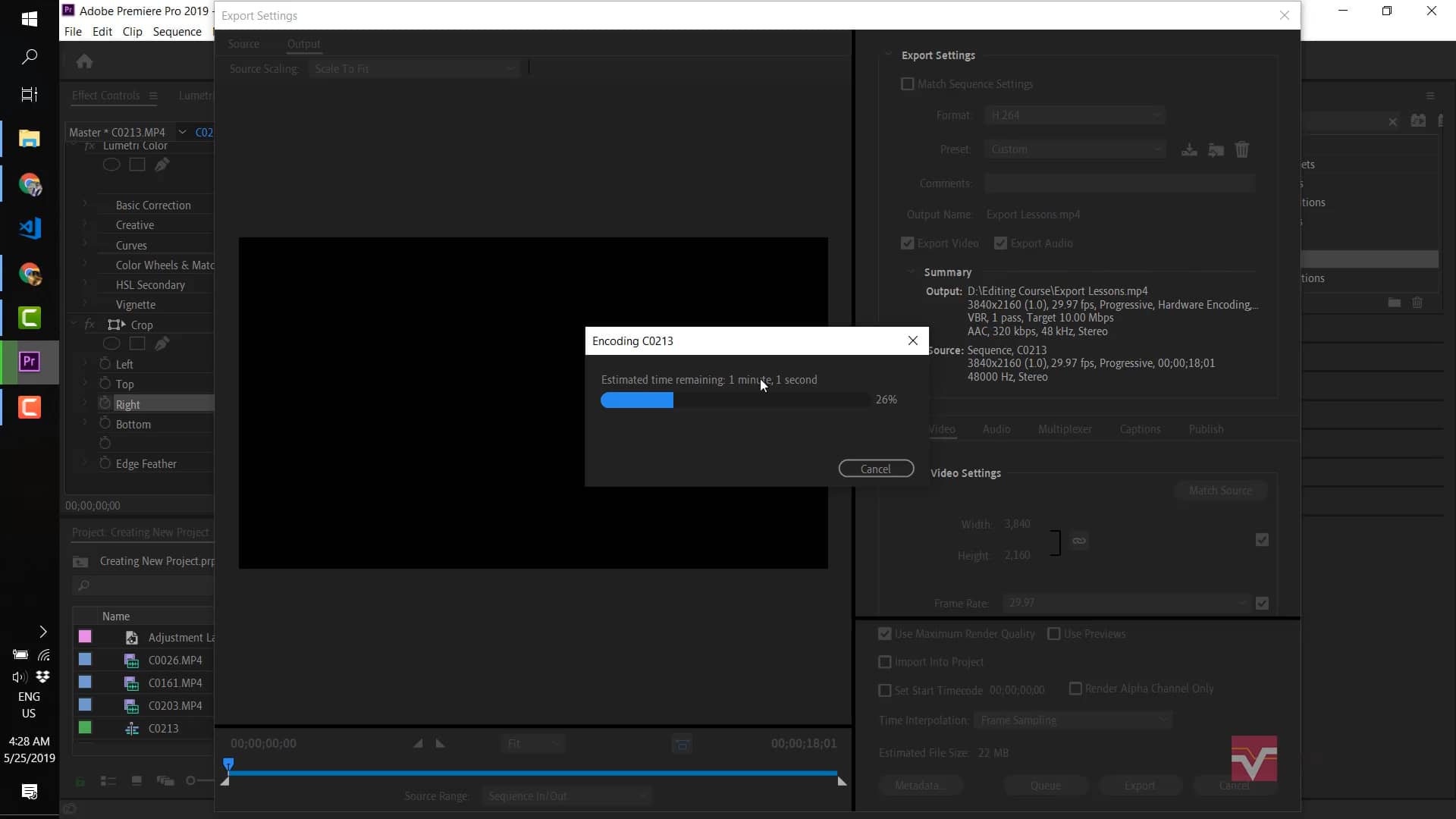Toggle animation stopwatch for Edge Feather

point(105,463)
